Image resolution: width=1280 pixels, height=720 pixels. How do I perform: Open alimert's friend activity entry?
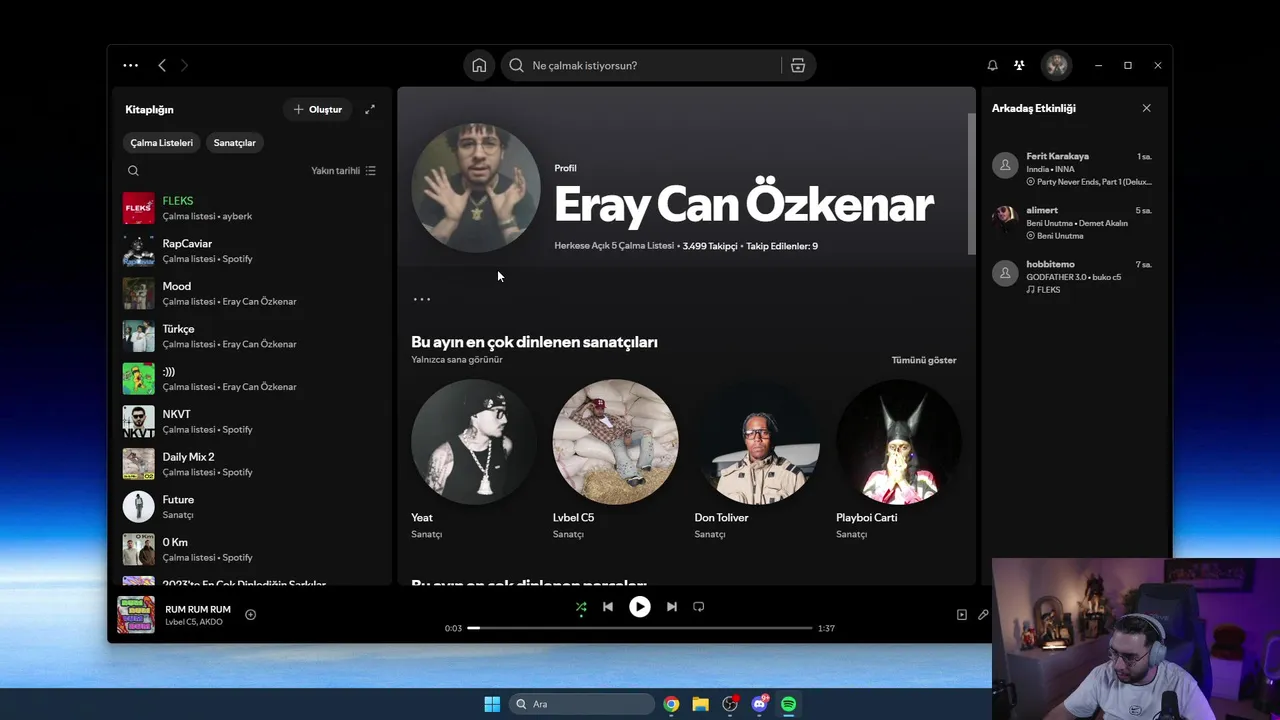[x=1073, y=223]
